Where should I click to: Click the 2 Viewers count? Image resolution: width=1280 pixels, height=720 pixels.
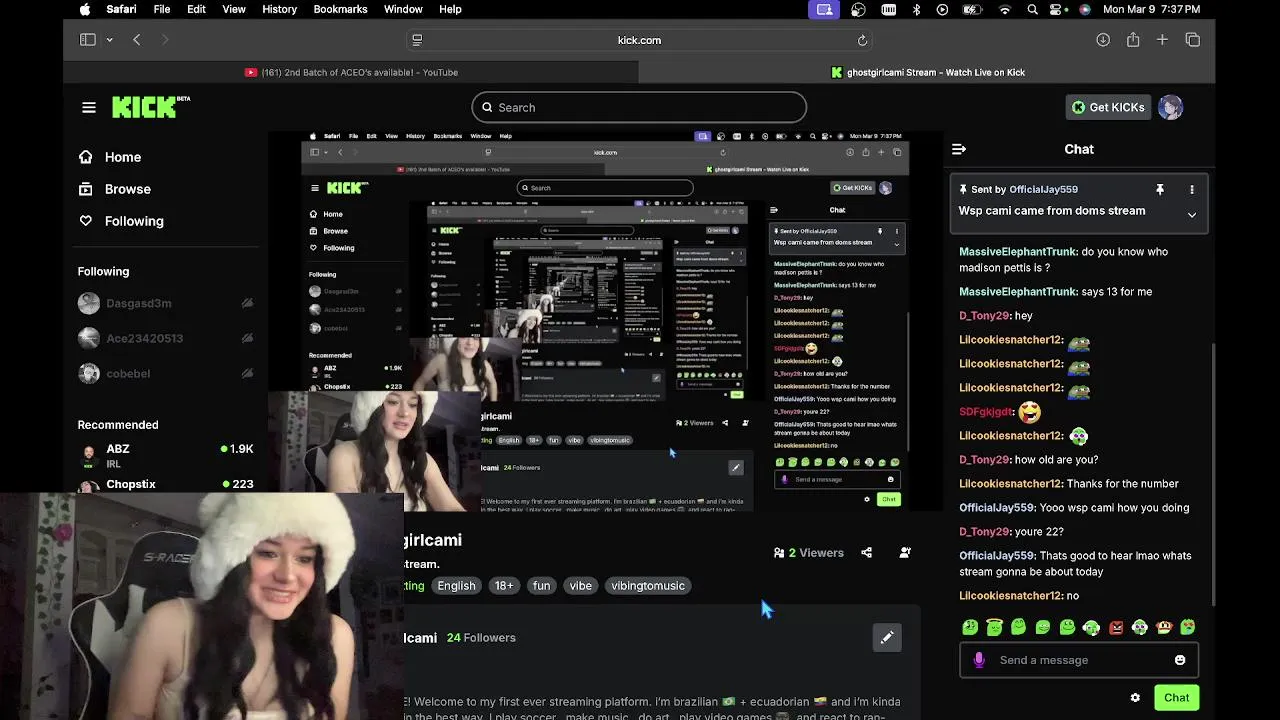[x=809, y=552]
